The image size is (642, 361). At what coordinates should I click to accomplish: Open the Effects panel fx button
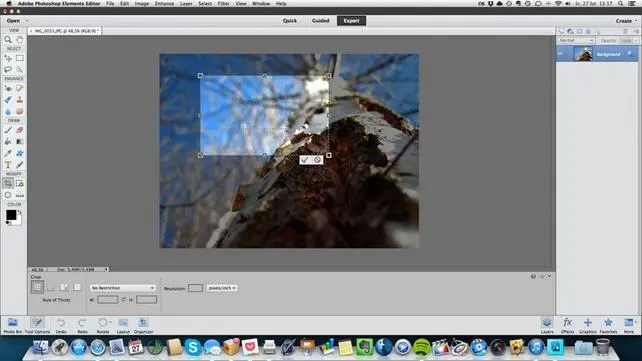point(567,325)
